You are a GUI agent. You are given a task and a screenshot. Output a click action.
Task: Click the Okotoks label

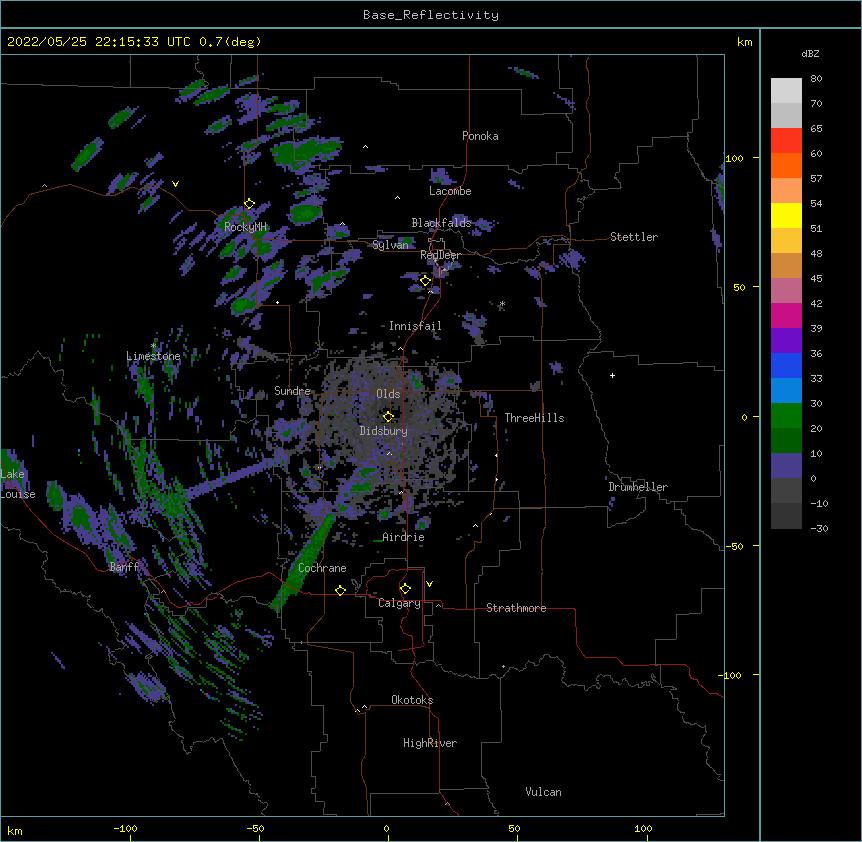tap(412, 700)
